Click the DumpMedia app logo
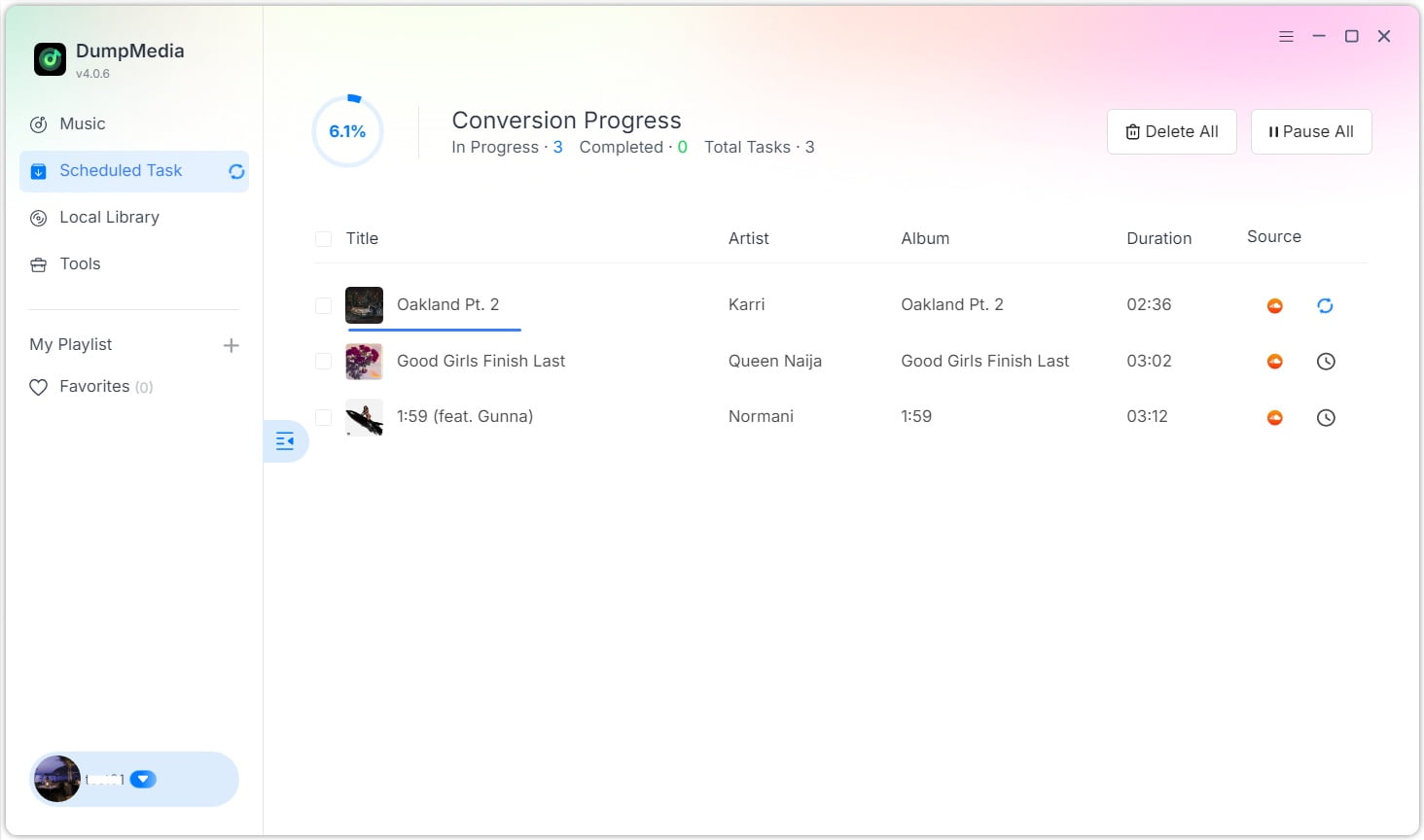 click(50, 59)
